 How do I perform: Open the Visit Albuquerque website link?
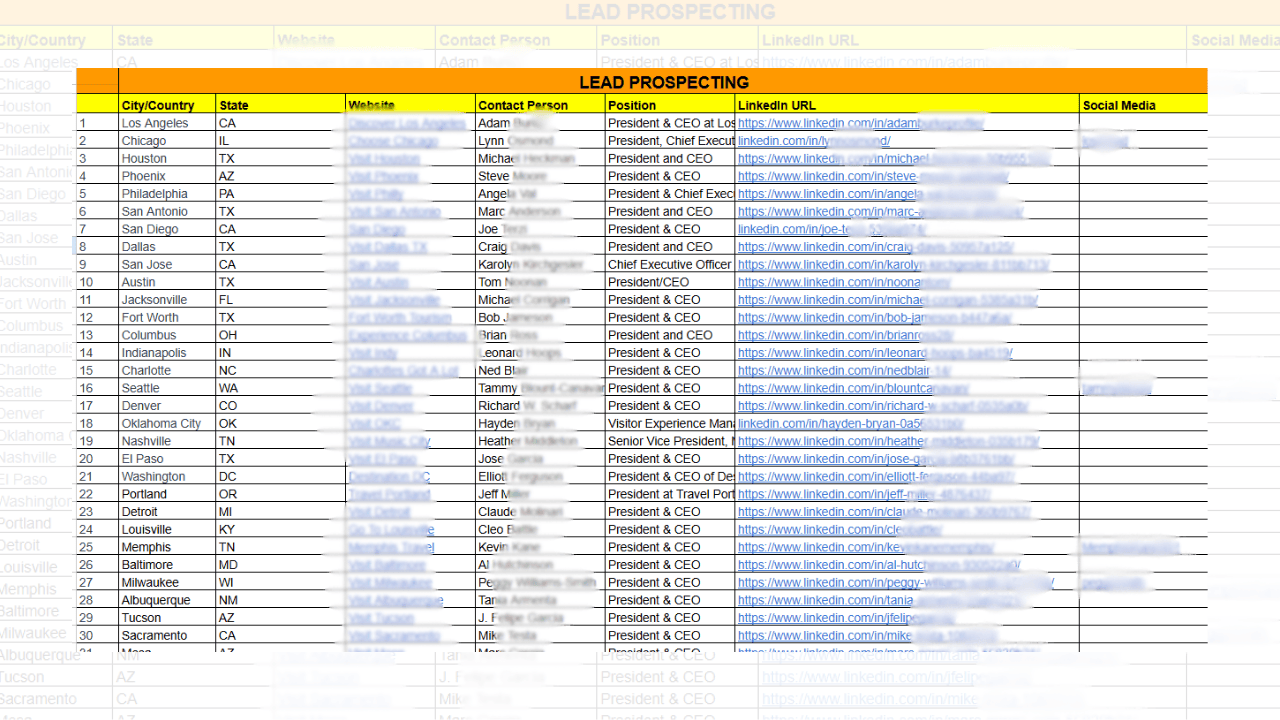click(396, 600)
